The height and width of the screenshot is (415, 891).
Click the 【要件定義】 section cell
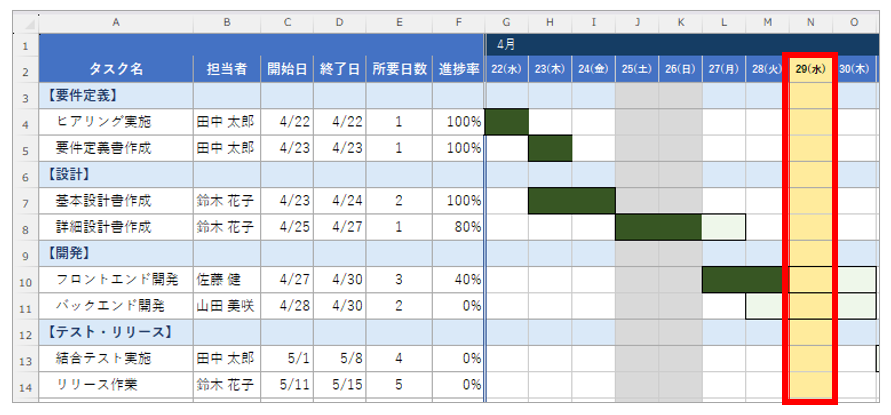point(116,97)
